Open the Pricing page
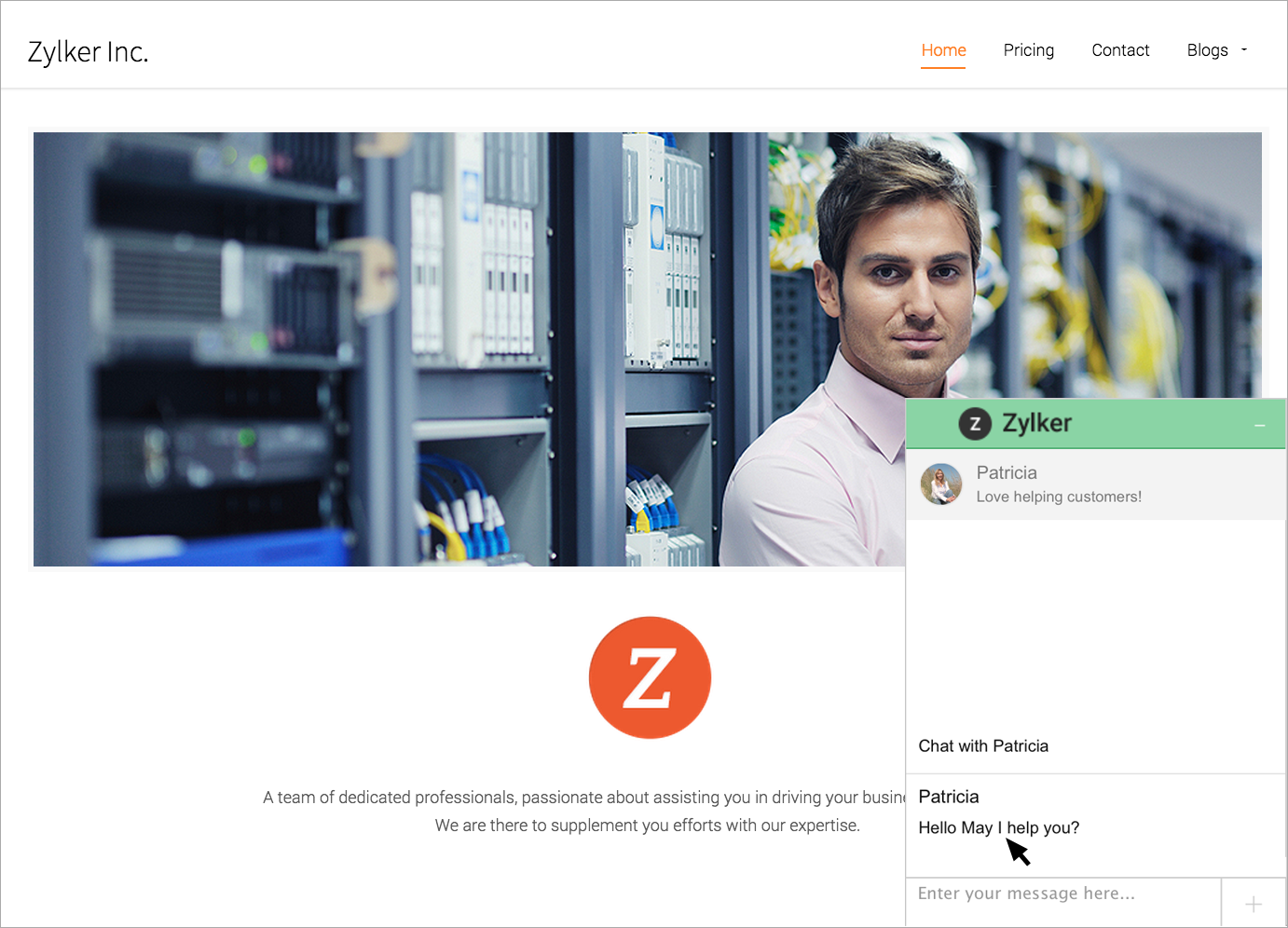 point(1028,50)
